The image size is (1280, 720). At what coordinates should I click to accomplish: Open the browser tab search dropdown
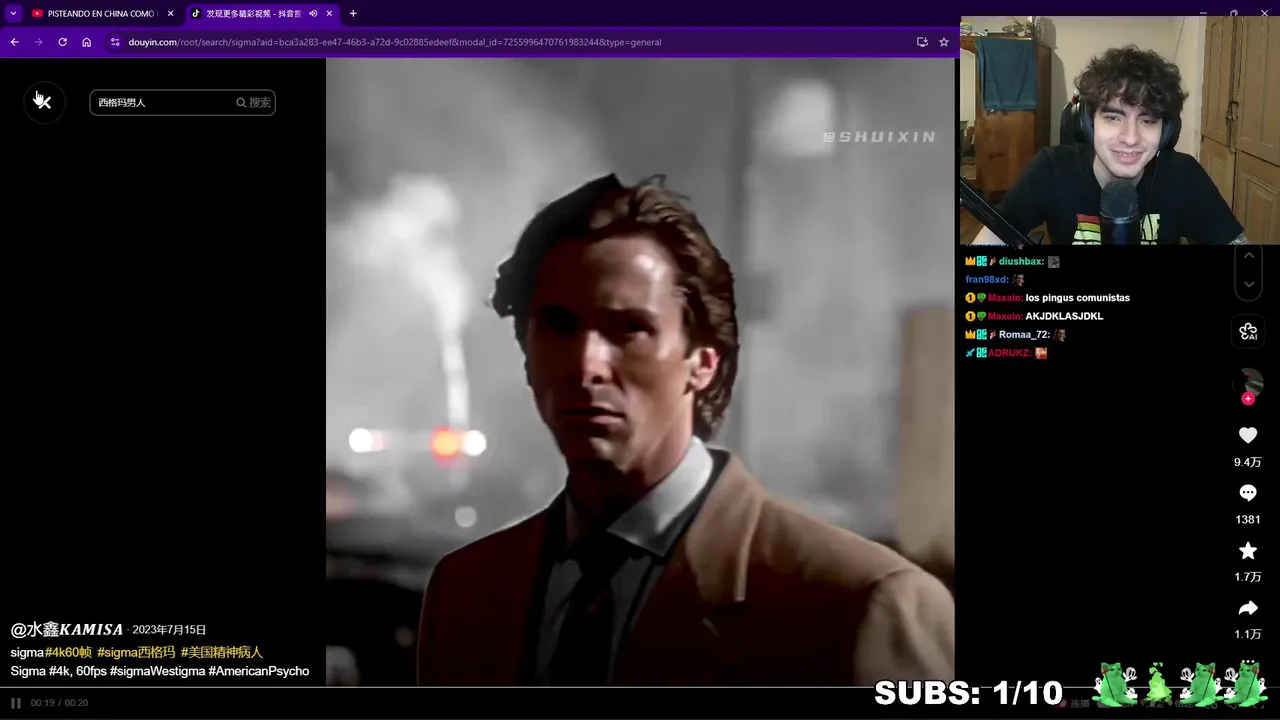(x=13, y=13)
